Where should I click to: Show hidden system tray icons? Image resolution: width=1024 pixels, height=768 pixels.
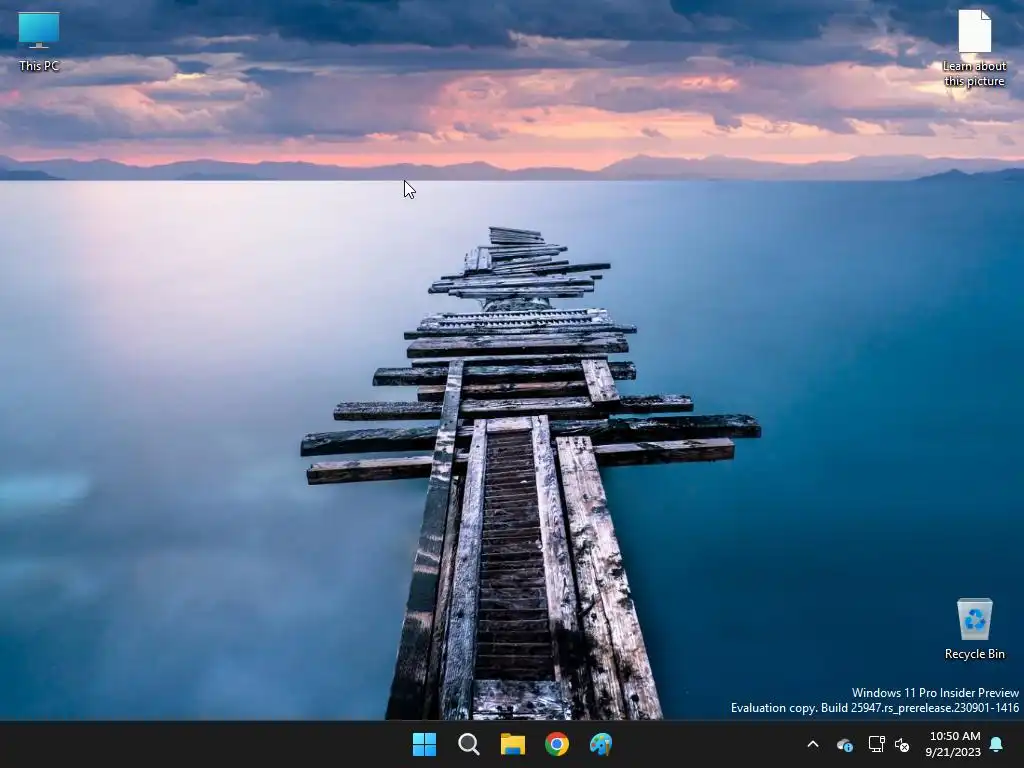(x=813, y=744)
